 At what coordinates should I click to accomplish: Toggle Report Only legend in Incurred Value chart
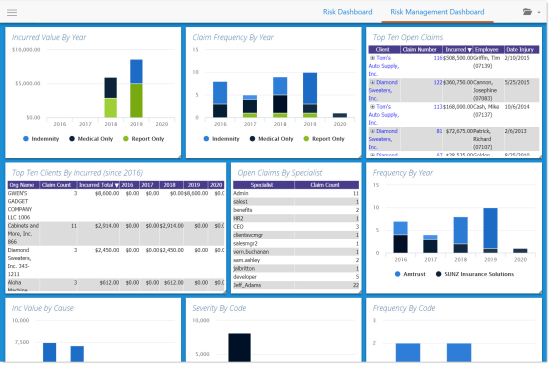(143, 139)
